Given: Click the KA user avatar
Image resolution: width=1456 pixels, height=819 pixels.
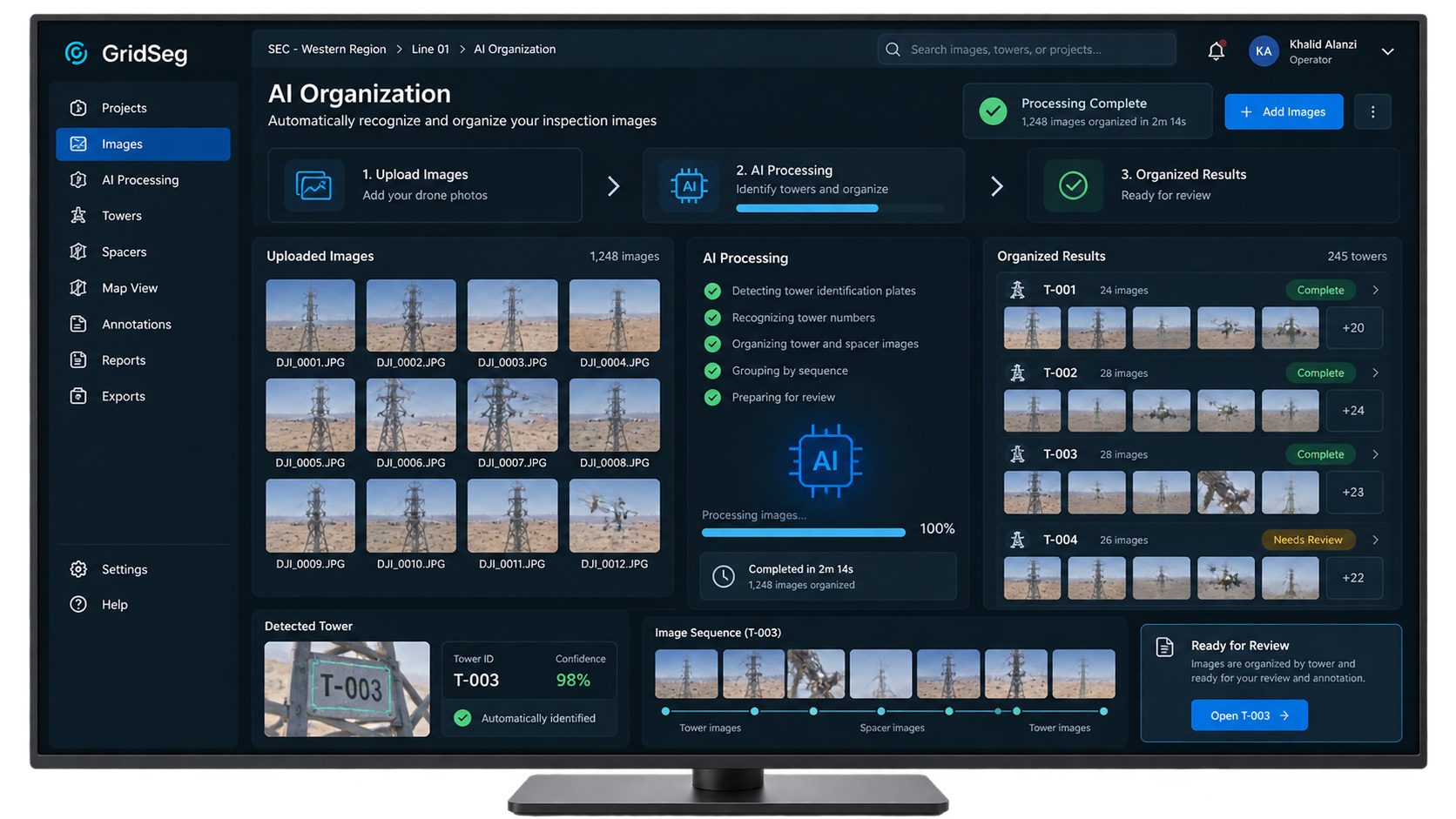Looking at the screenshot, I should (1264, 51).
